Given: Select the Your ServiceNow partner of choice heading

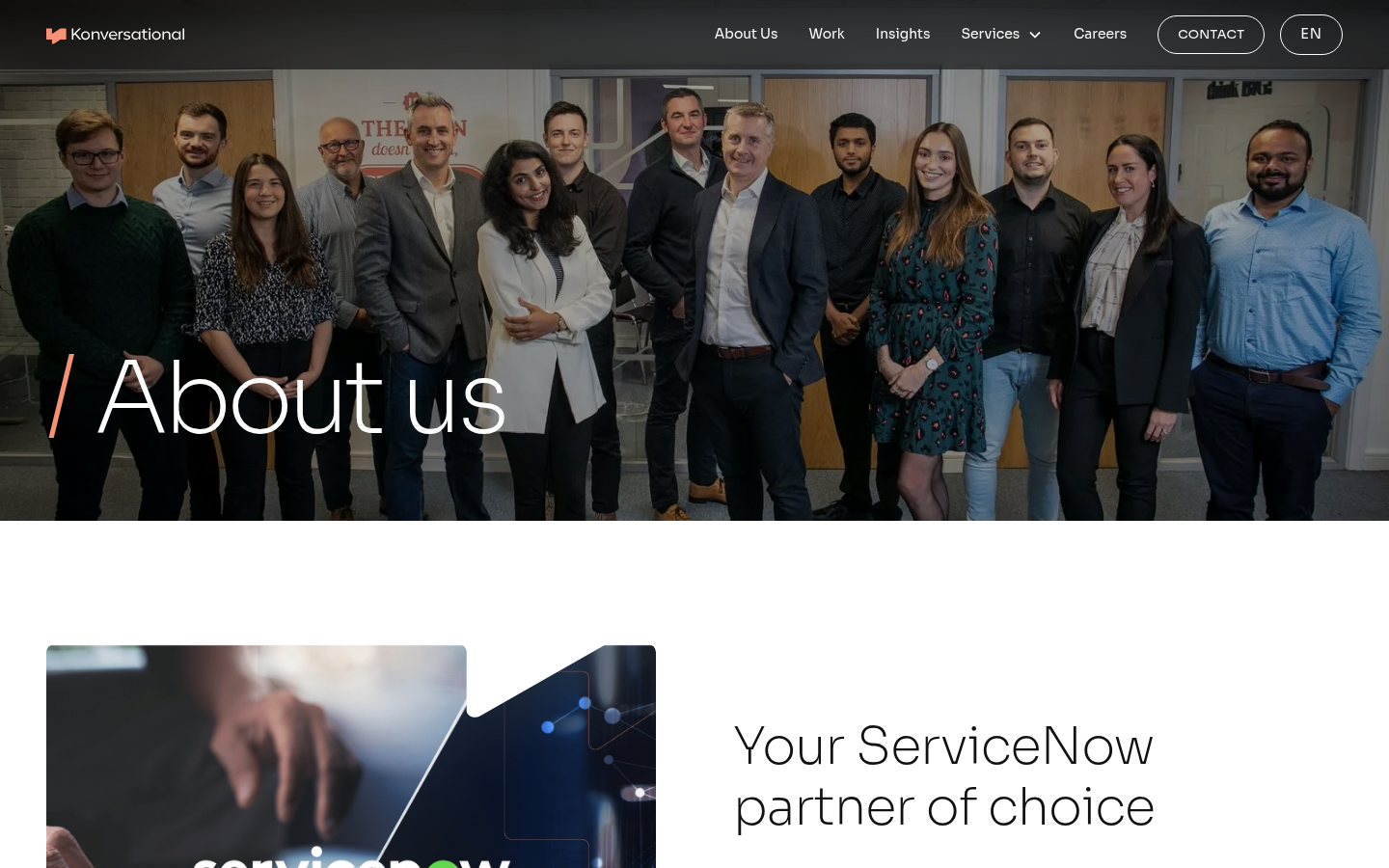Looking at the screenshot, I should tap(944, 776).
